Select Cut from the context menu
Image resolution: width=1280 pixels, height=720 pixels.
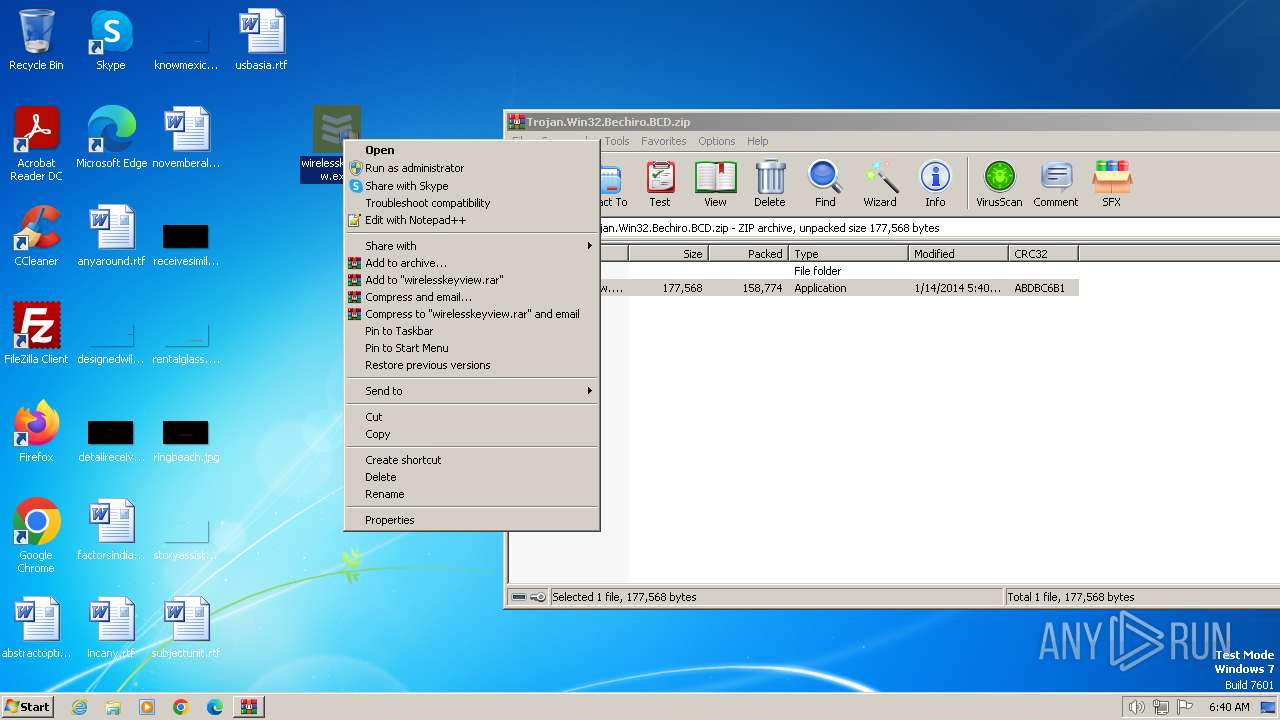click(x=471, y=417)
